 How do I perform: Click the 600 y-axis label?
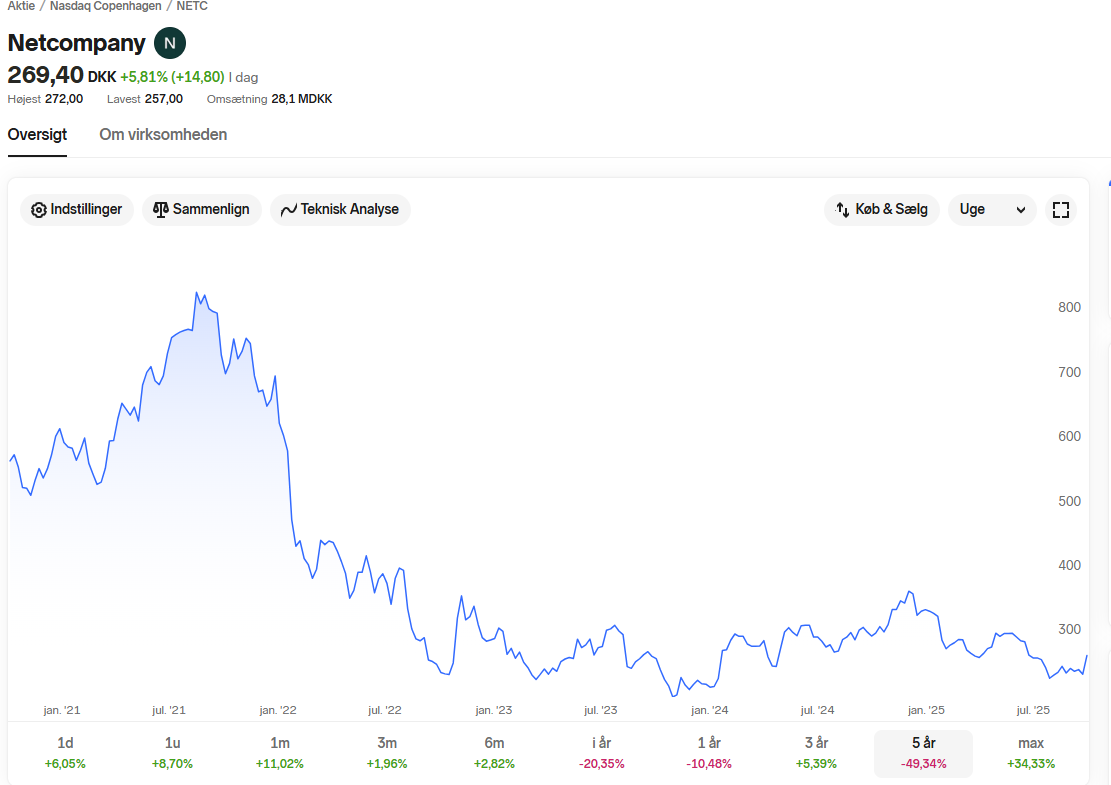tap(1069, 436)
